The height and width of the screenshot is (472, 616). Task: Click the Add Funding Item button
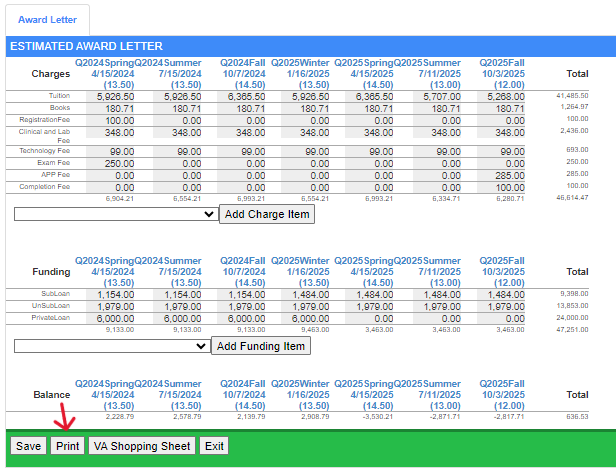coord(260,346)
